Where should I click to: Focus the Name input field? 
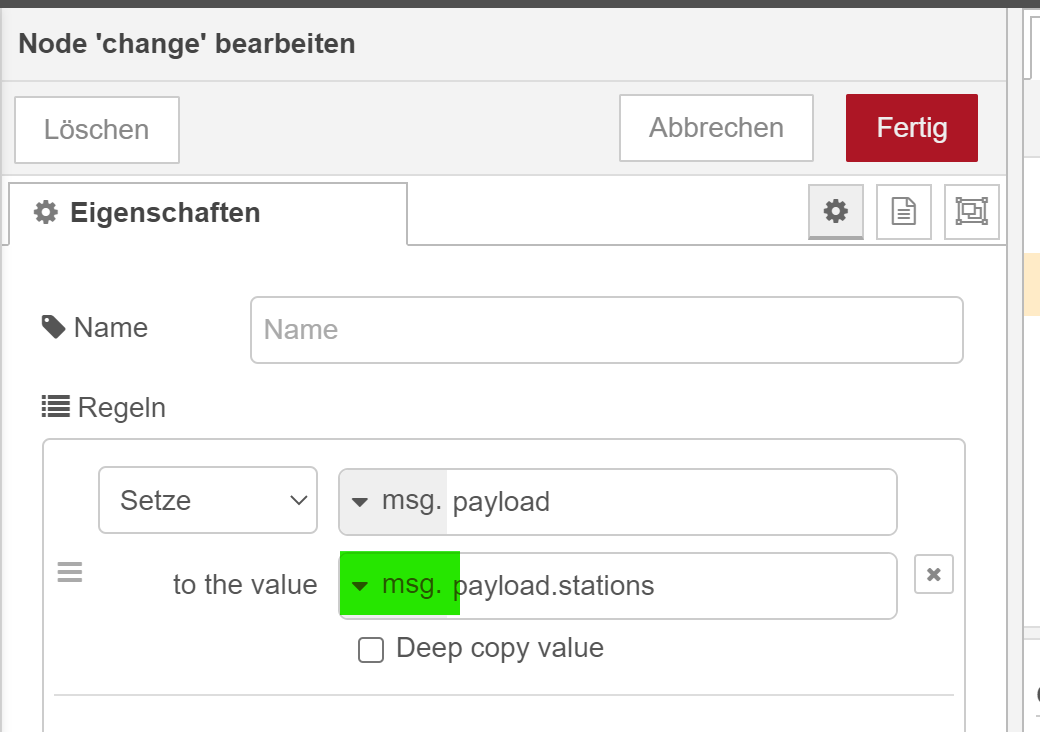tap(606, 329)
